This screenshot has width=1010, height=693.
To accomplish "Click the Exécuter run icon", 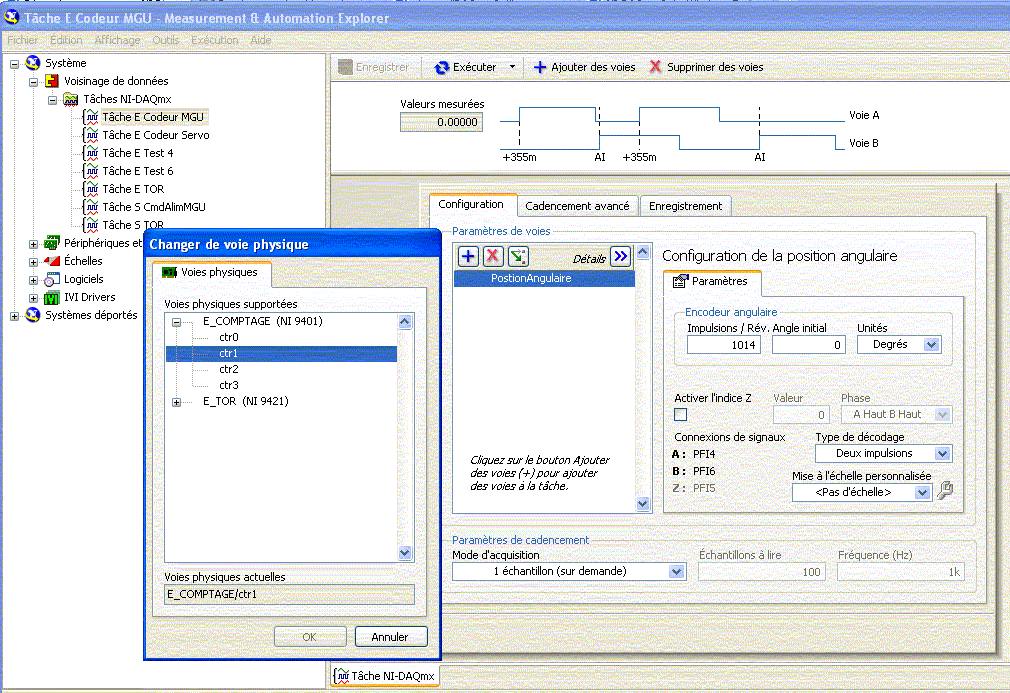I will click(x=441, y=67).
